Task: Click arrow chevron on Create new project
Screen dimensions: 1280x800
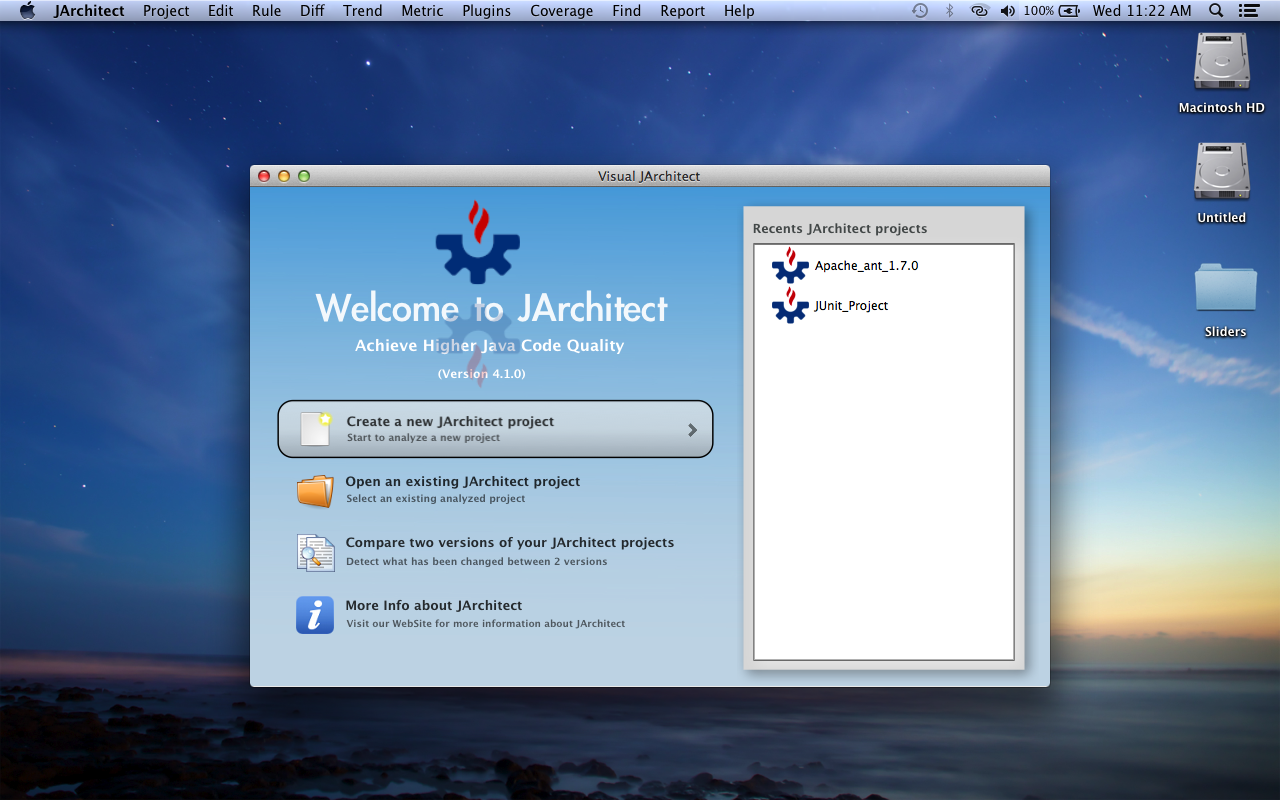Action: click(x=692, y=430)
